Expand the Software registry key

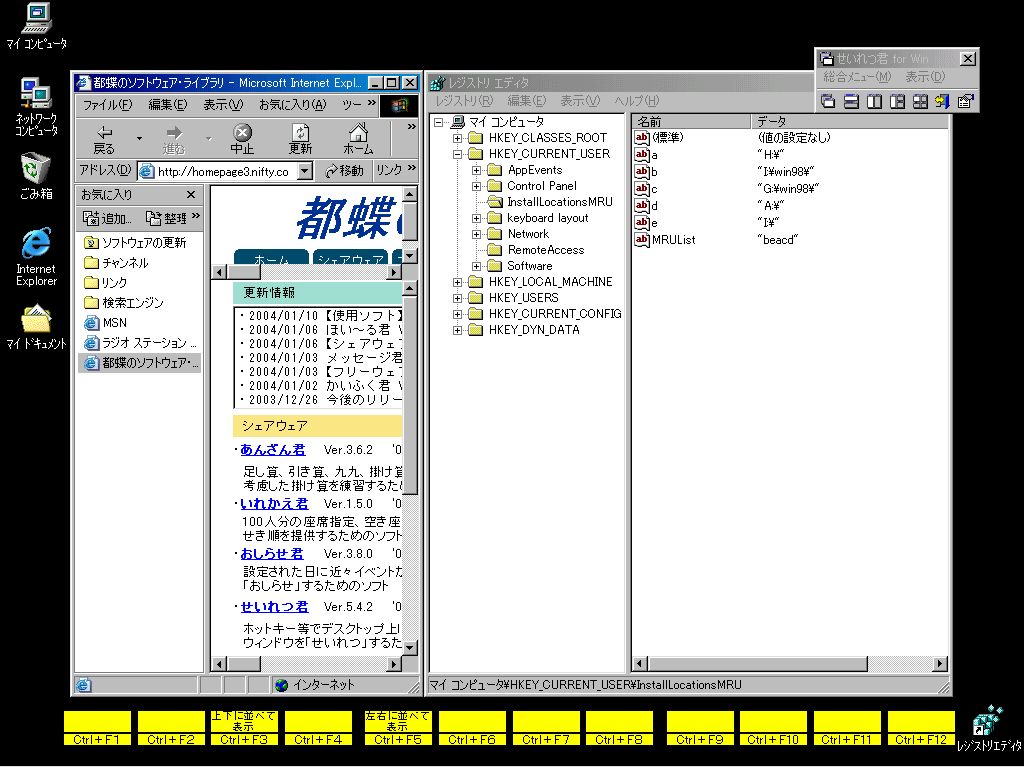click(477, 266)
